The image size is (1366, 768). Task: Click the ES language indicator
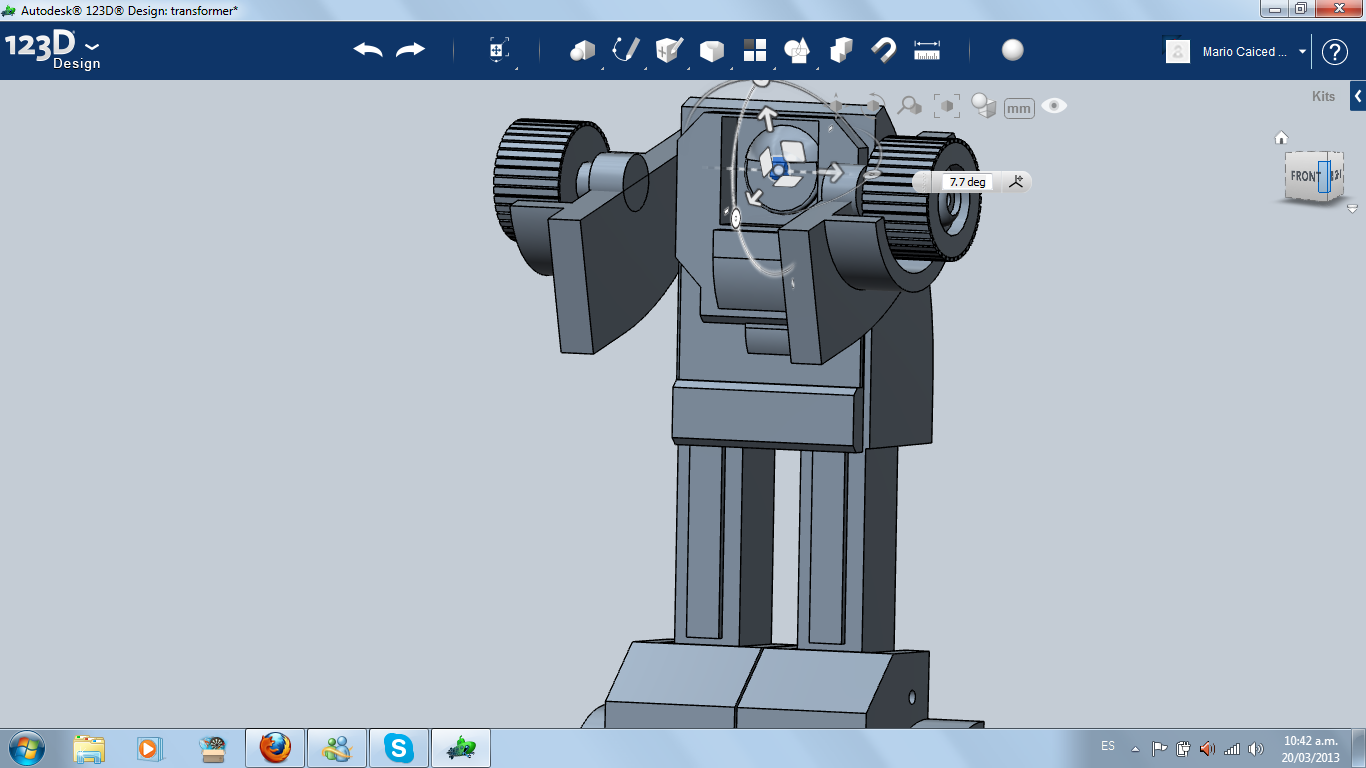[x=1108, y=746]
